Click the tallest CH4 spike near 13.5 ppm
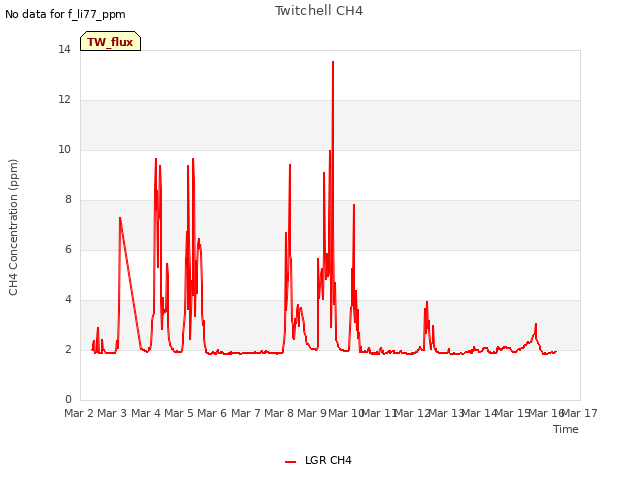This screenshot has width=640, height=480. (x=333, y=62)
